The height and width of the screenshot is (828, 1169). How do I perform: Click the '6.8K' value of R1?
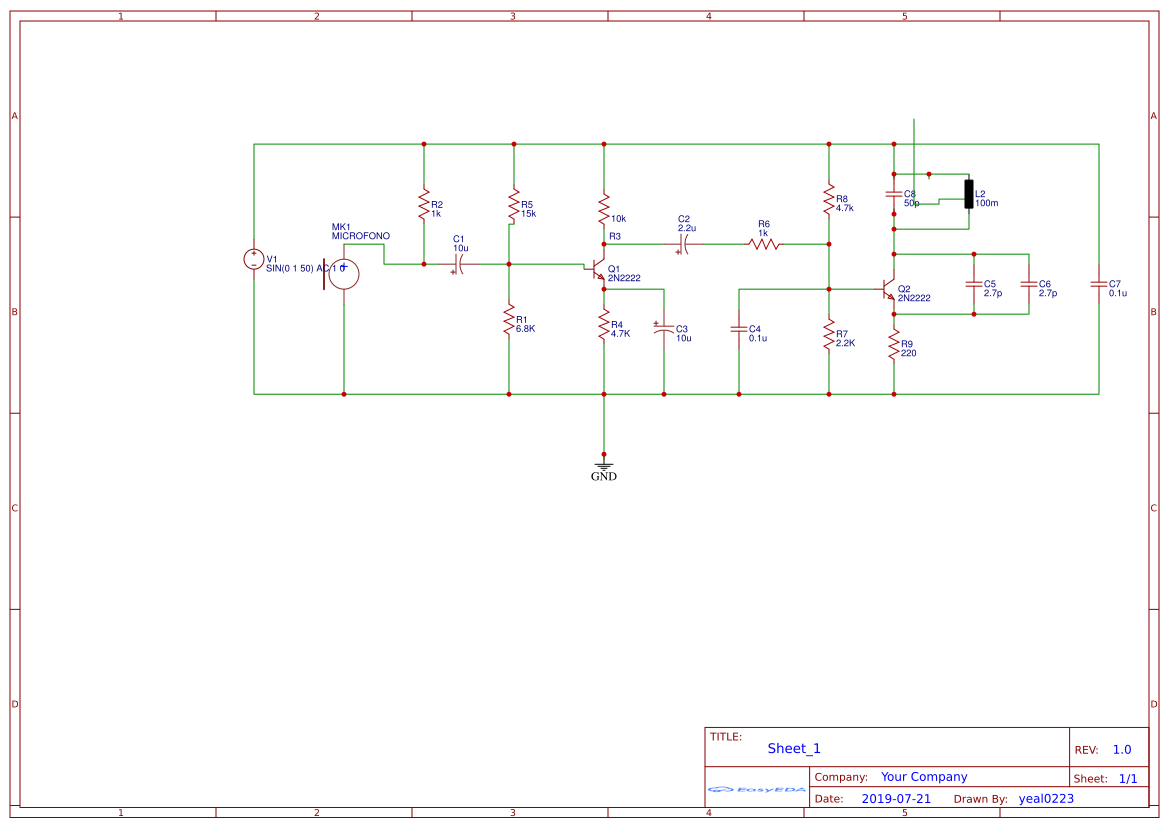point(526,329)
